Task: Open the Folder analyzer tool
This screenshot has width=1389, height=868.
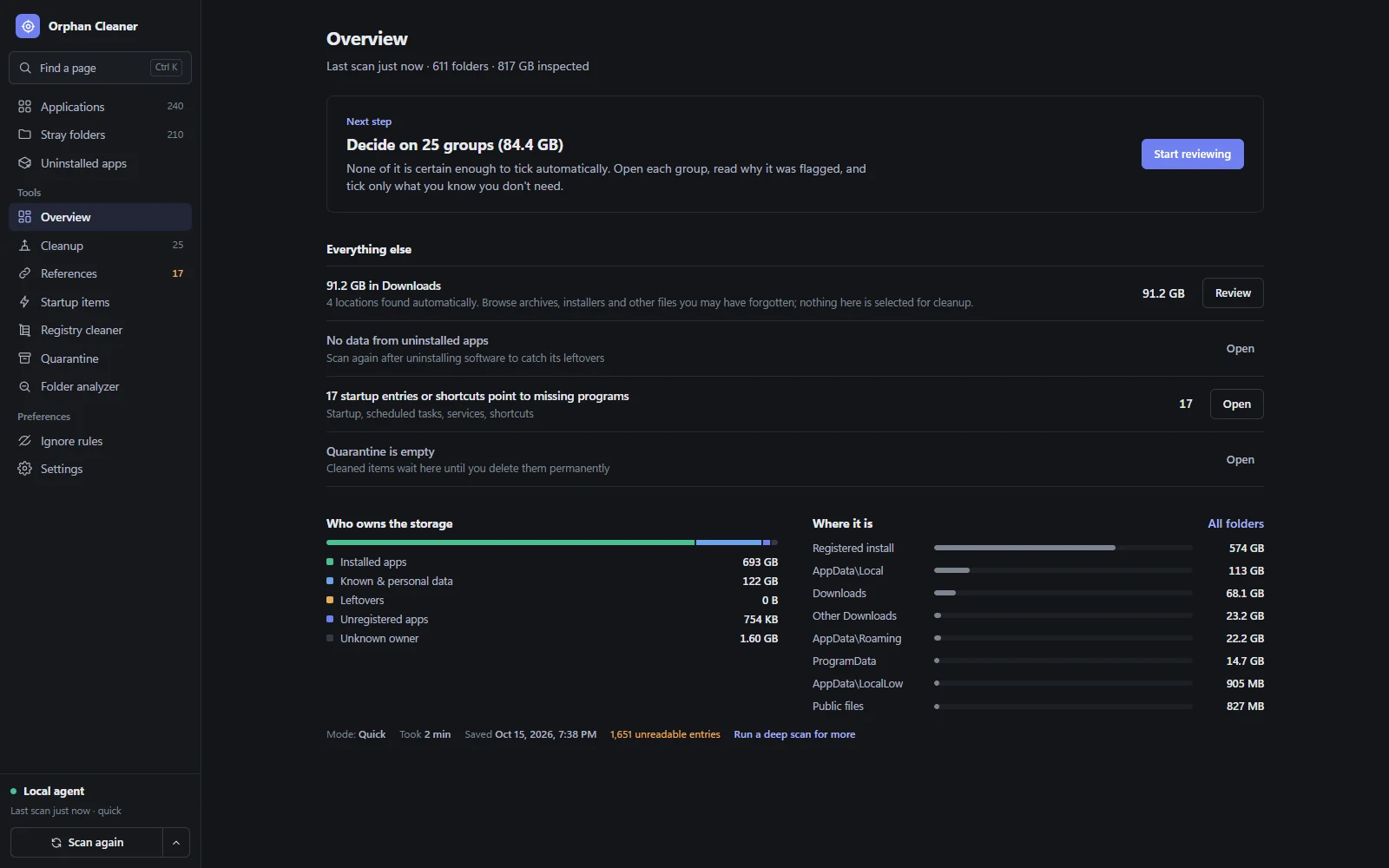Action: (100, 386)
